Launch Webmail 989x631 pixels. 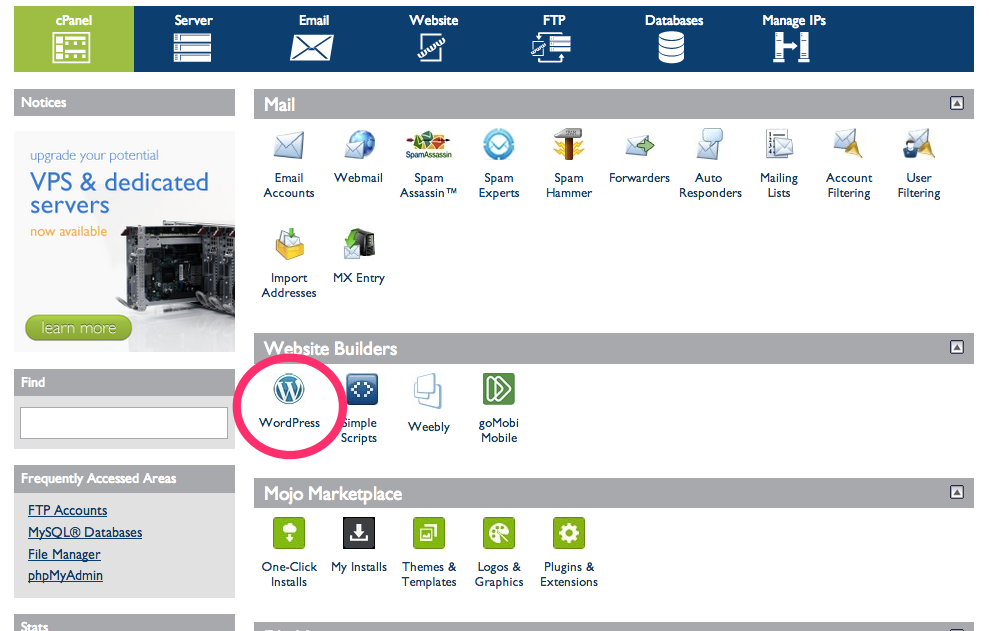pos(358,157)
